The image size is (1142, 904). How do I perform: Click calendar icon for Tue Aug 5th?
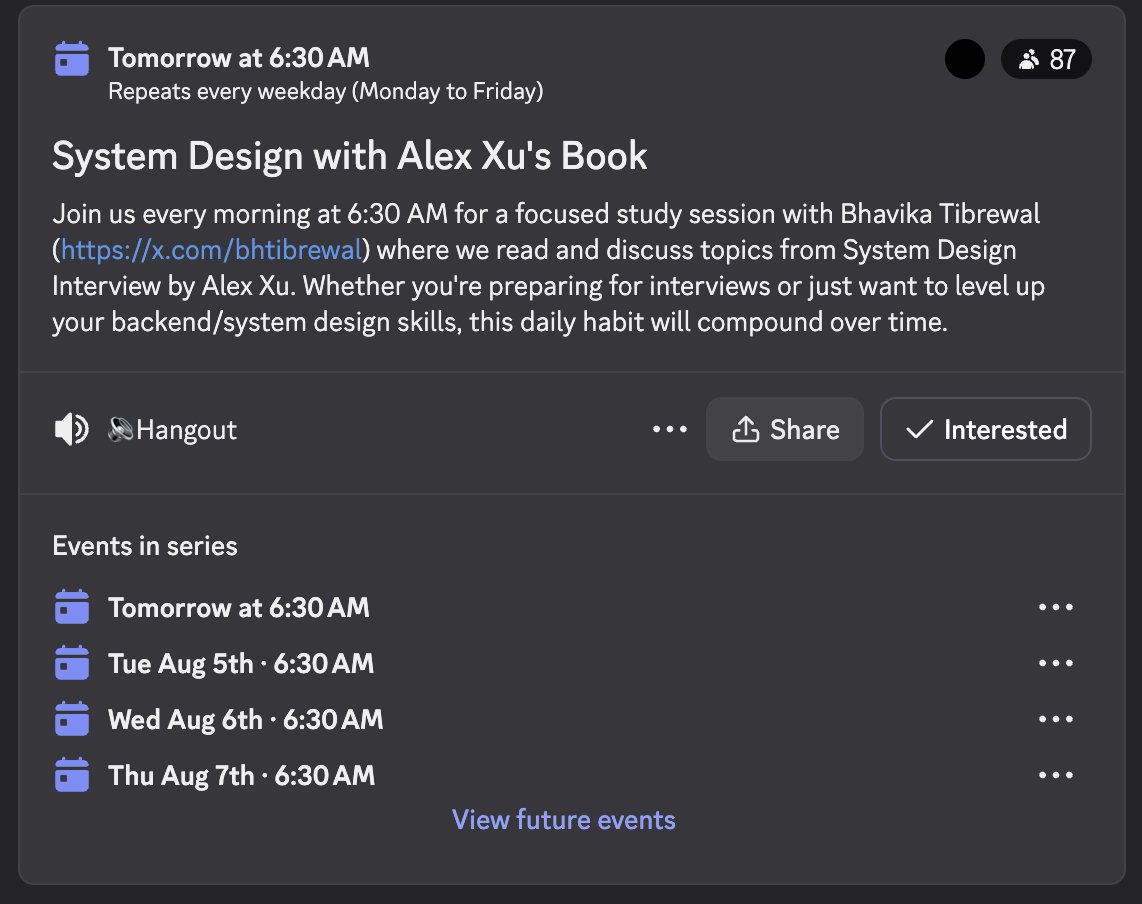click(71, 663)
